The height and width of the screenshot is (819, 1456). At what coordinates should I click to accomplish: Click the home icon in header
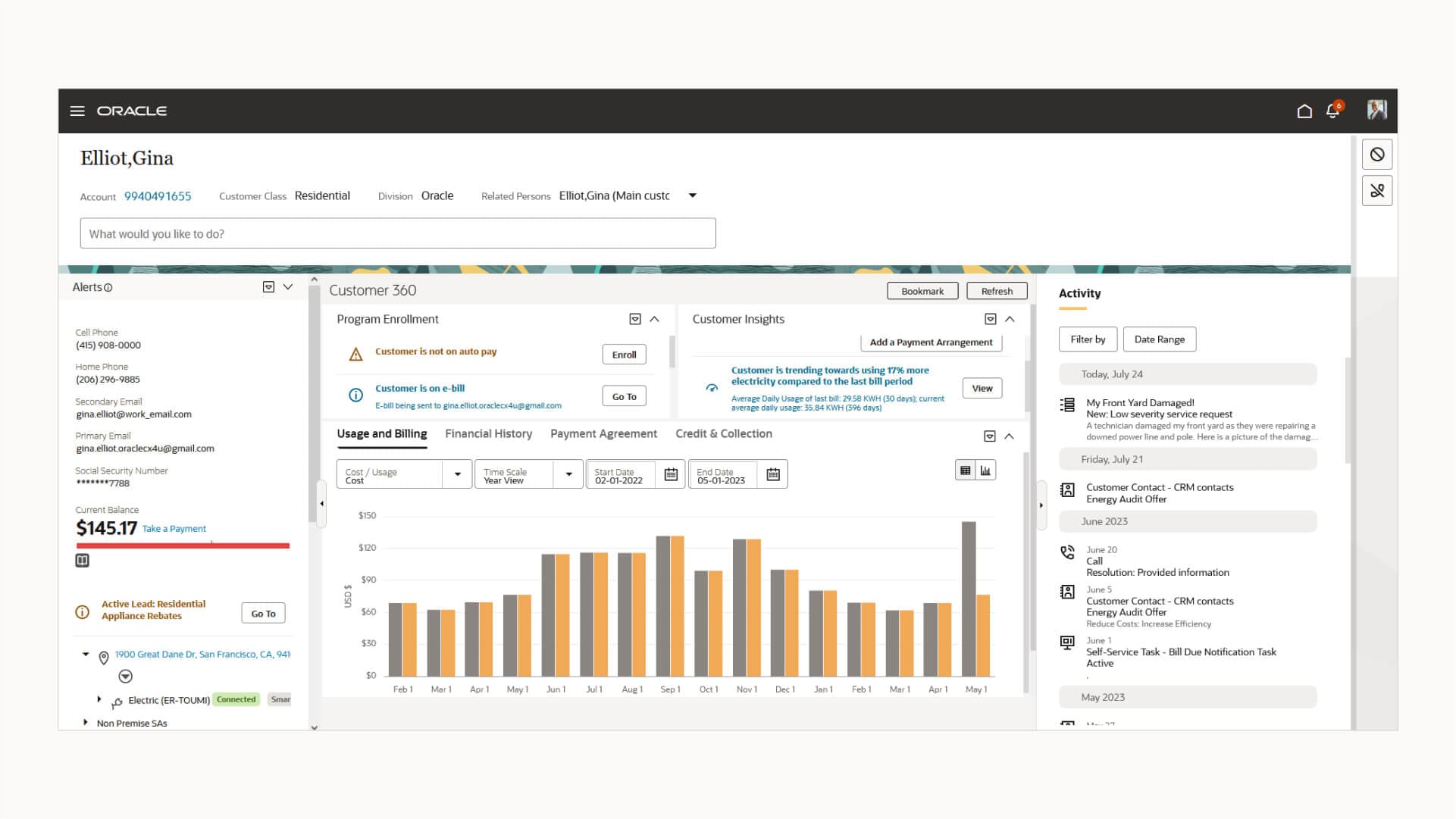coord(1304,111)
